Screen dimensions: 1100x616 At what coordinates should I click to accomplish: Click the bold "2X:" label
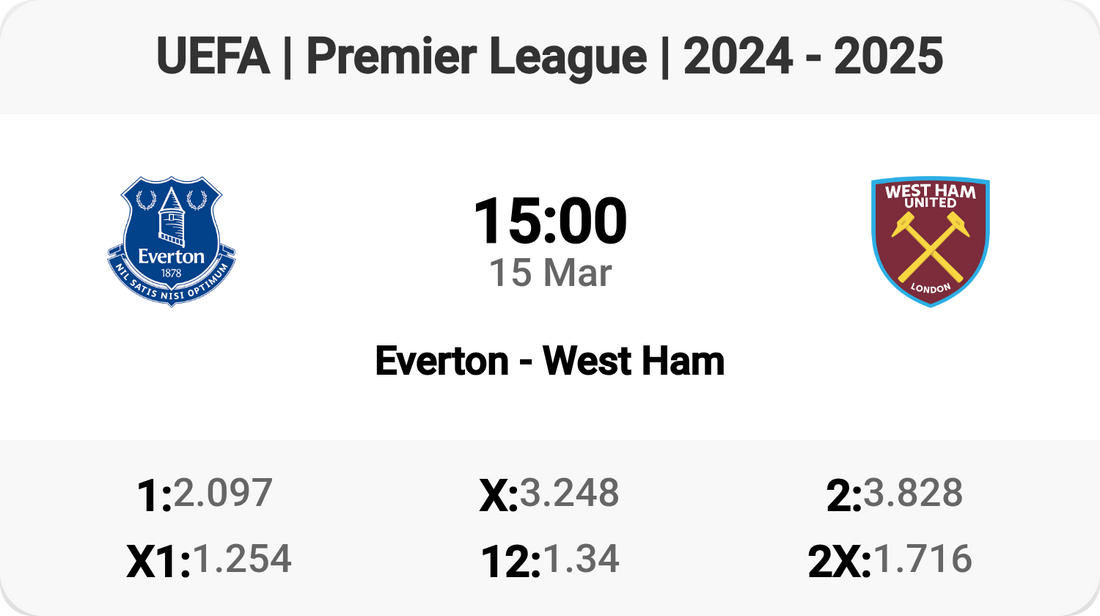coord(840,563)
